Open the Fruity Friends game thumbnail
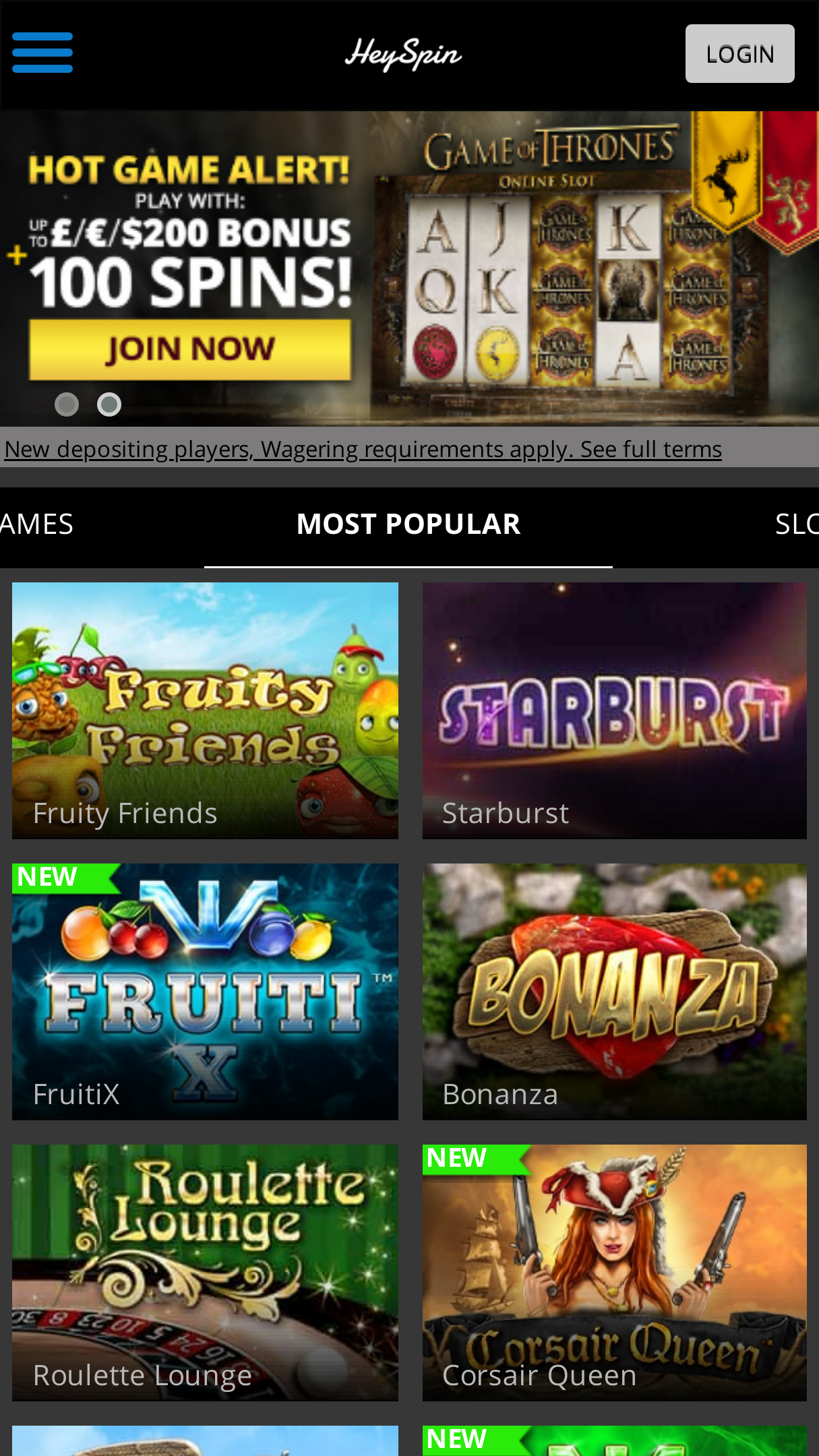819x1456 pixels. pyautogui.click(x=205, y=710)
